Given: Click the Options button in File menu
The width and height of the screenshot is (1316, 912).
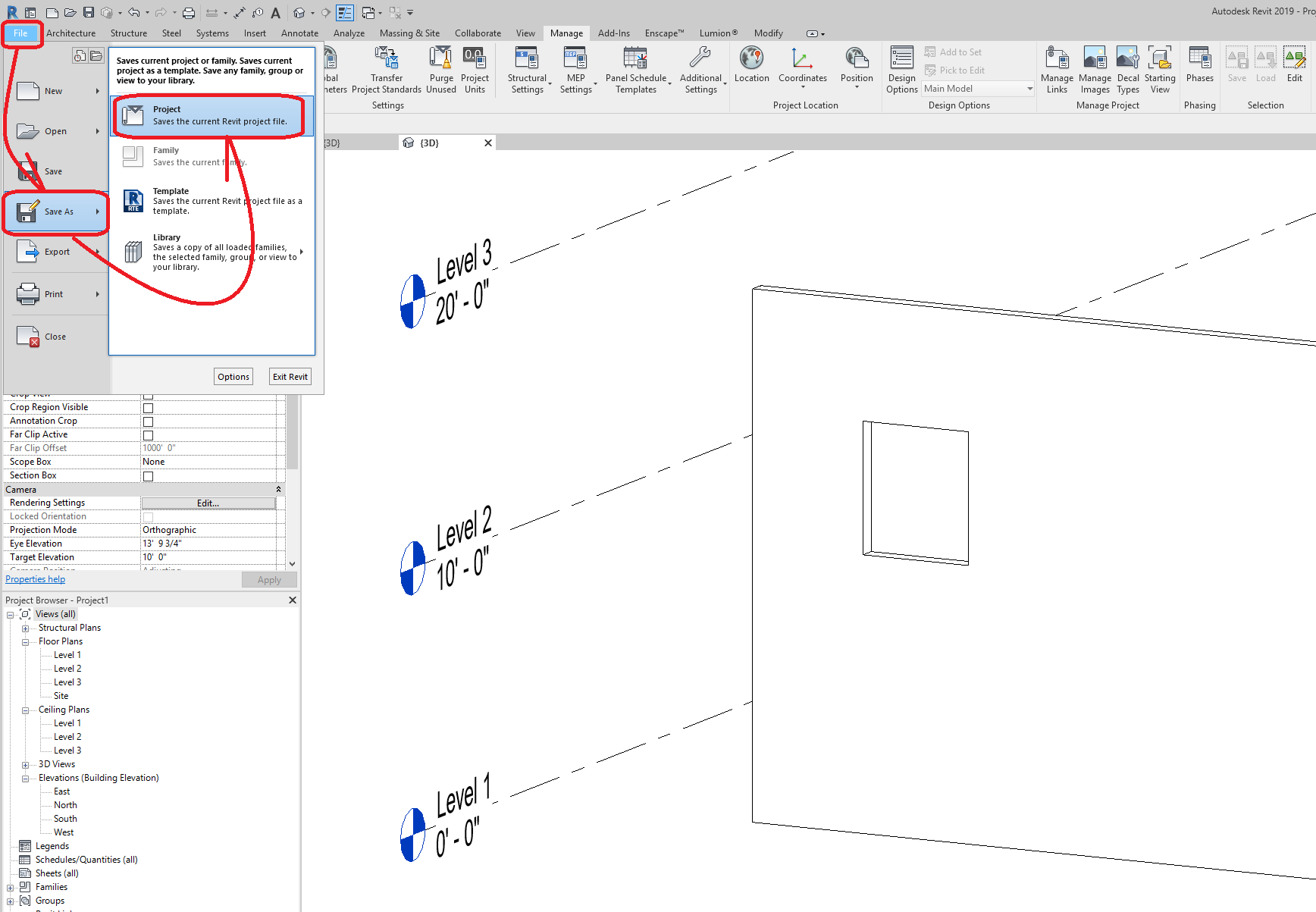Looking at the screenshot, I should coord(233,376).
